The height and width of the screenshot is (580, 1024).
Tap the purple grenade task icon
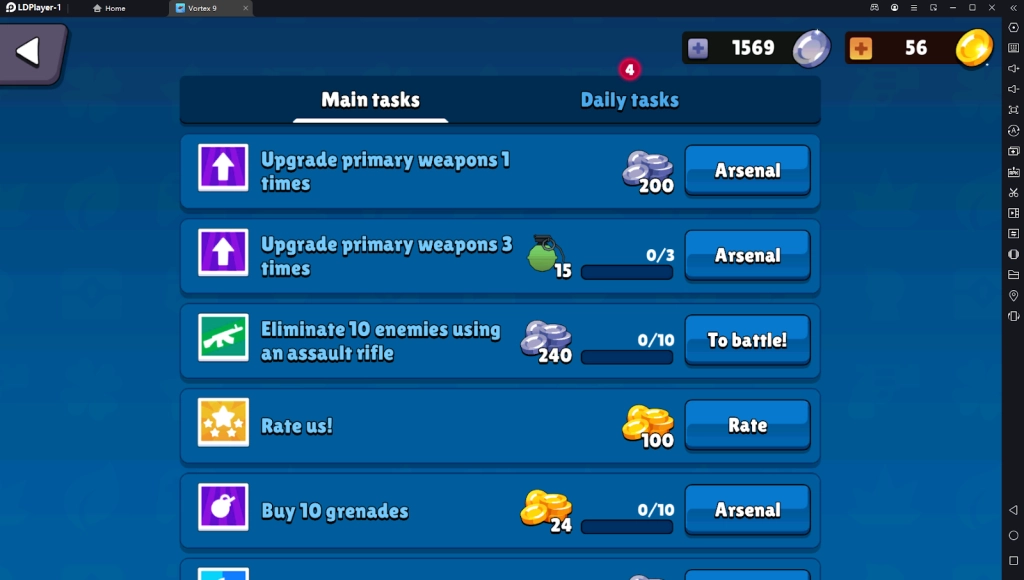[x=223, y=508]
